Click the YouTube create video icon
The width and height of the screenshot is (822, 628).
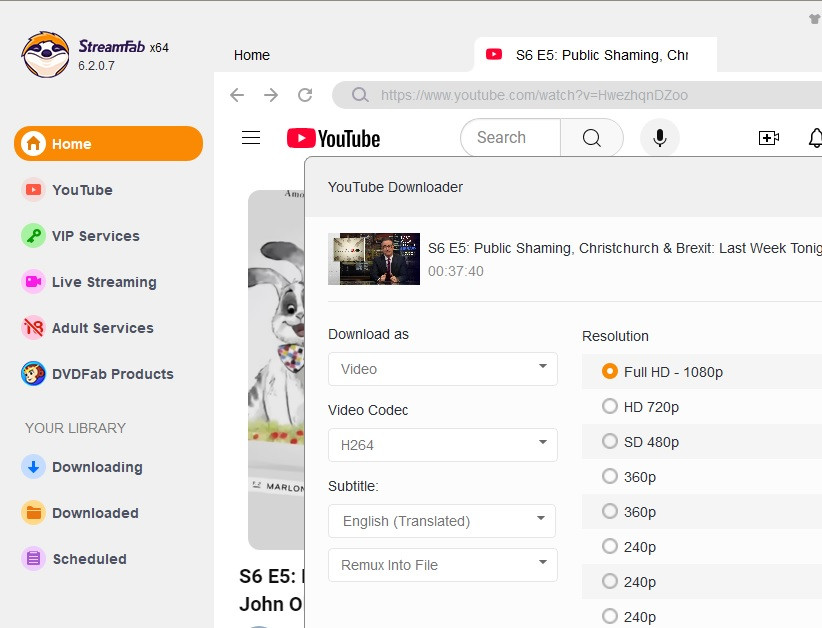769,138
